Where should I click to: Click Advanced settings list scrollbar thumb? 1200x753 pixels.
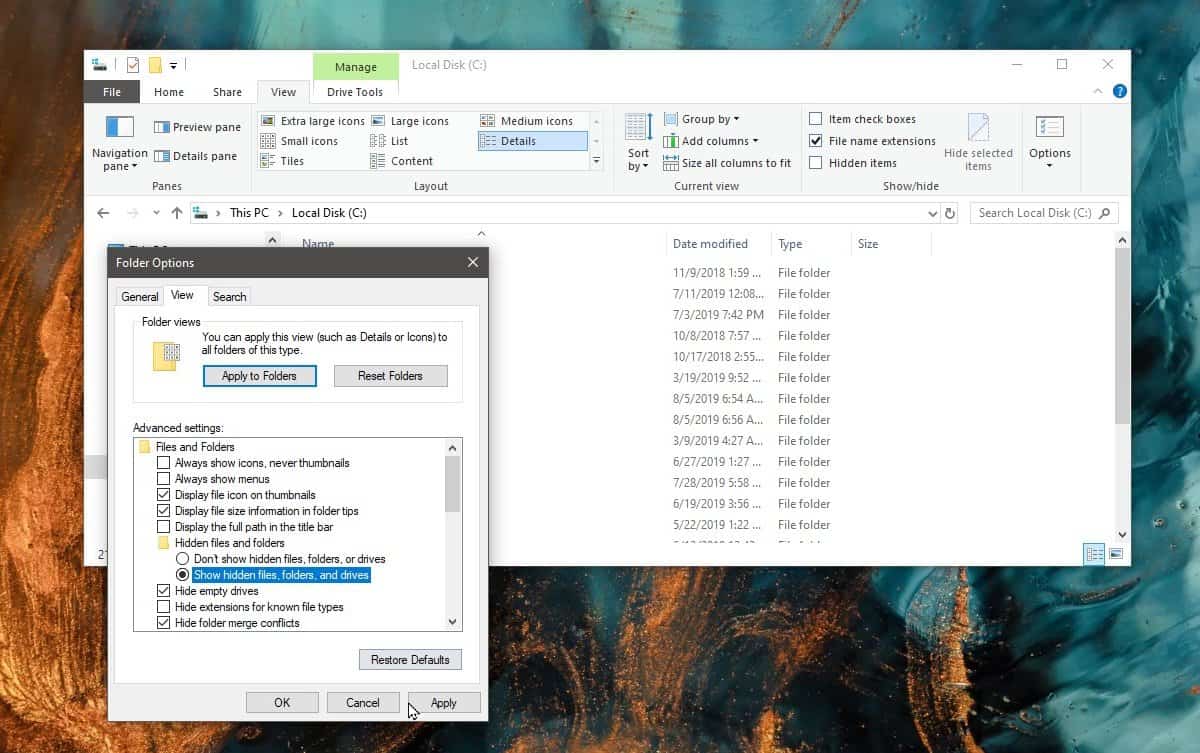(453, 484)
